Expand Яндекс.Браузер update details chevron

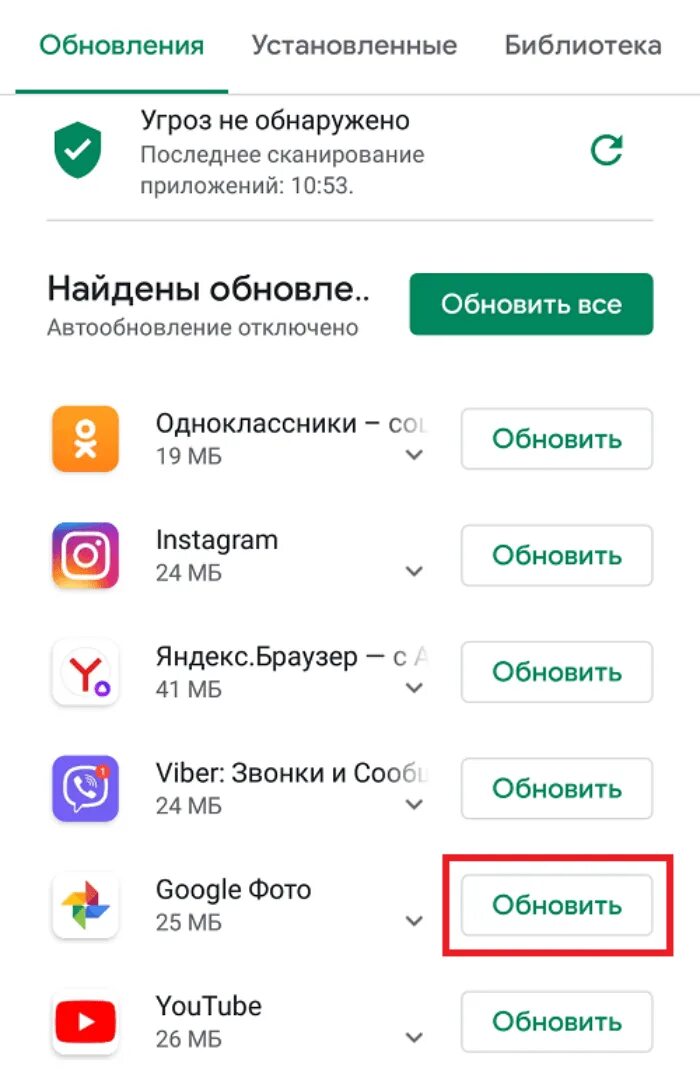tap(414, 688)
